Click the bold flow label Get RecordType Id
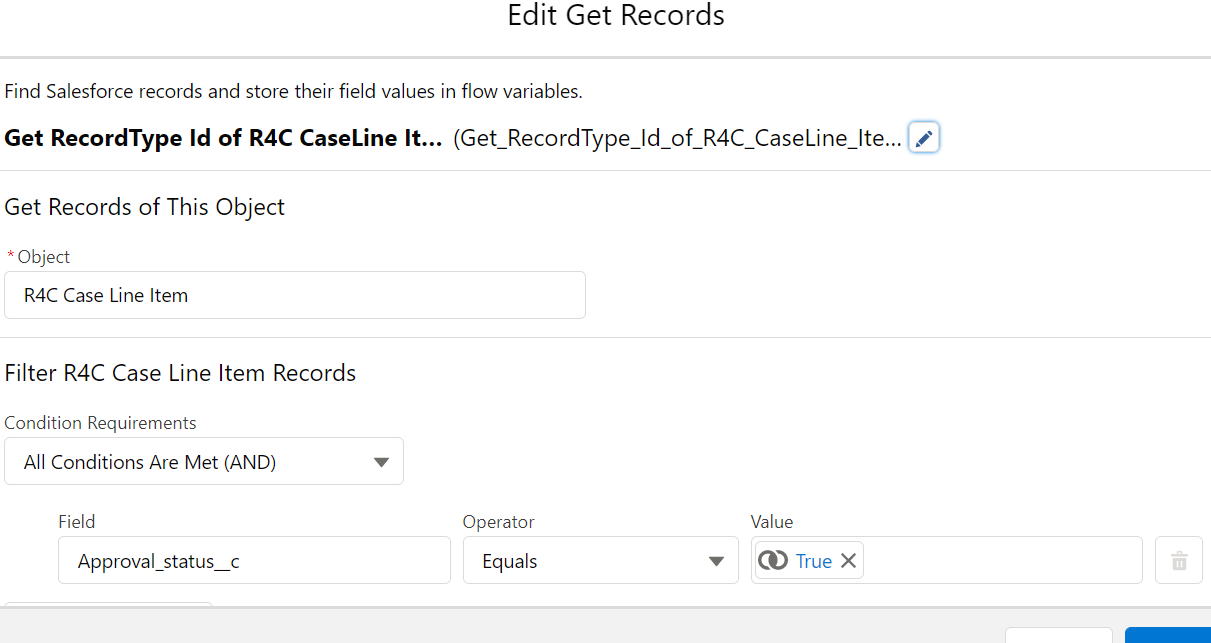Viewport: 1211px width, 643px height. point(223,138)
